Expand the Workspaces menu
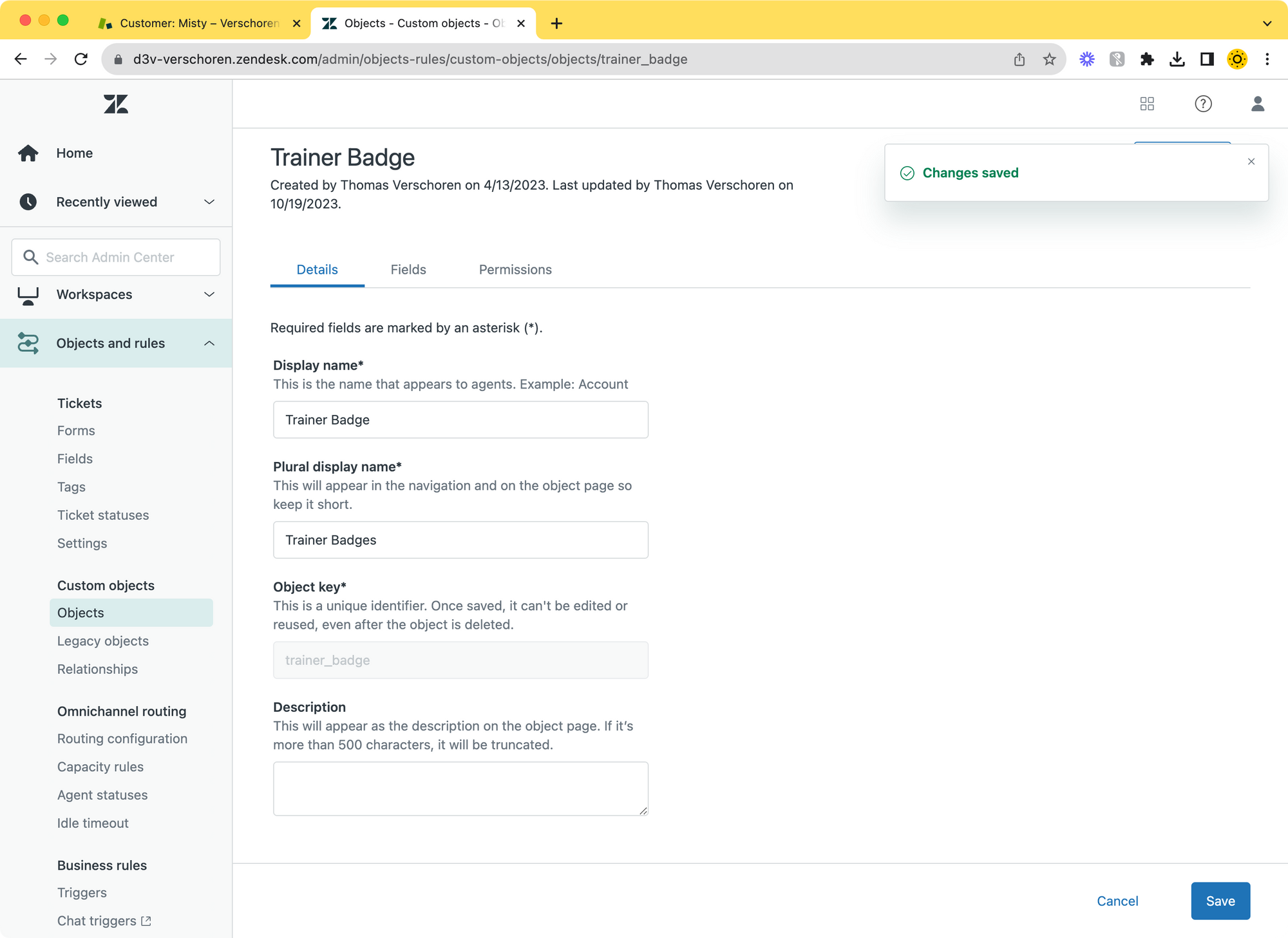This screenshot has height=938, width=1288. tap(209, 294)
